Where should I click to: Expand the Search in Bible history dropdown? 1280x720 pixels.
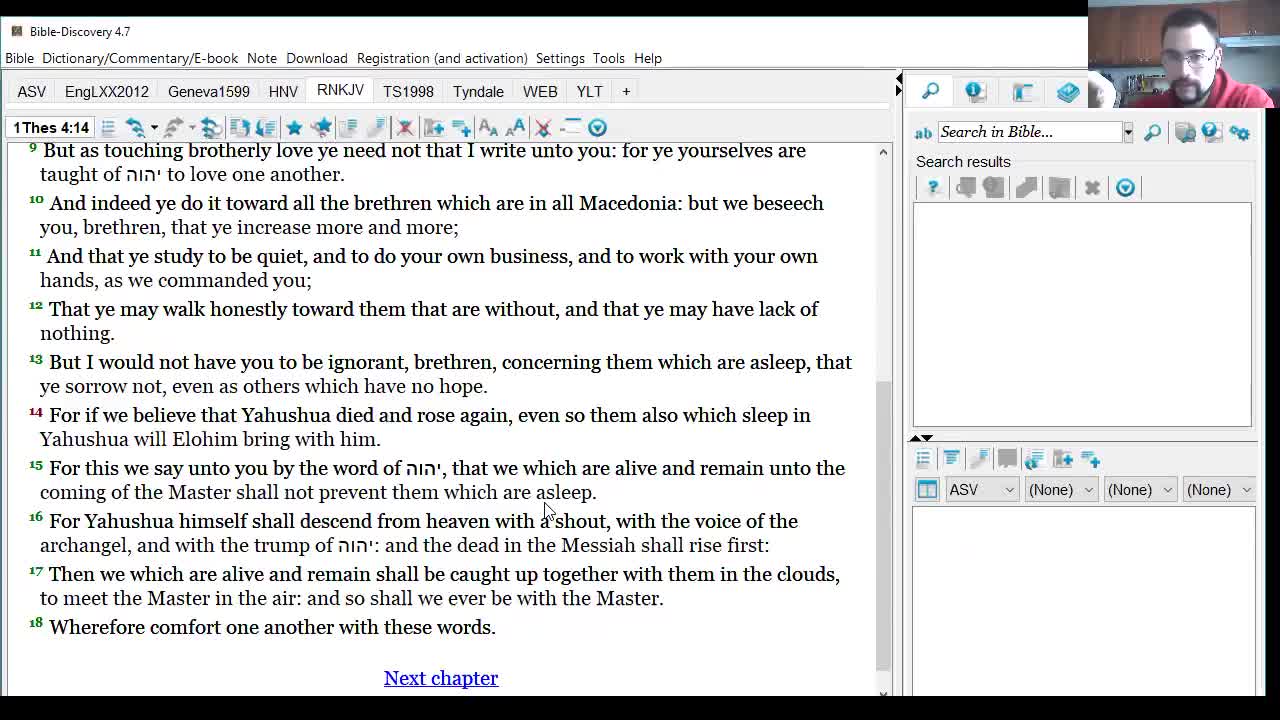(1128, 132)
